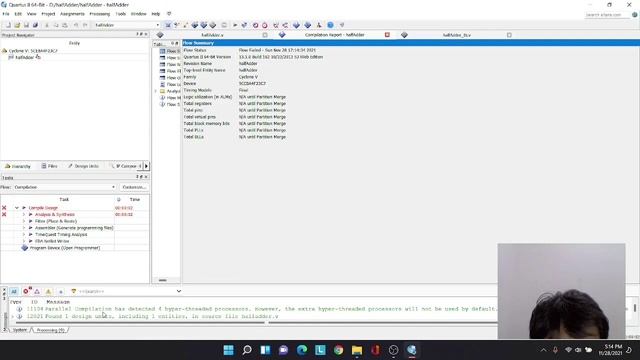Screen dimensions: 640x360
Task: Stop processing red circle icon
Action: pyautogui.click(x=256, y=25)
